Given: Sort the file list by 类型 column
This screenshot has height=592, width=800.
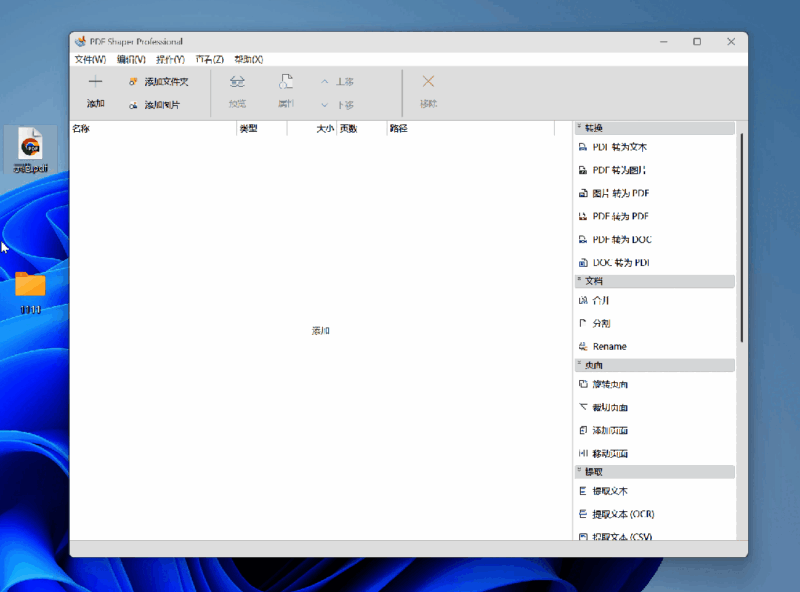Looking at the screenshot, I should [x=262, y=129].
